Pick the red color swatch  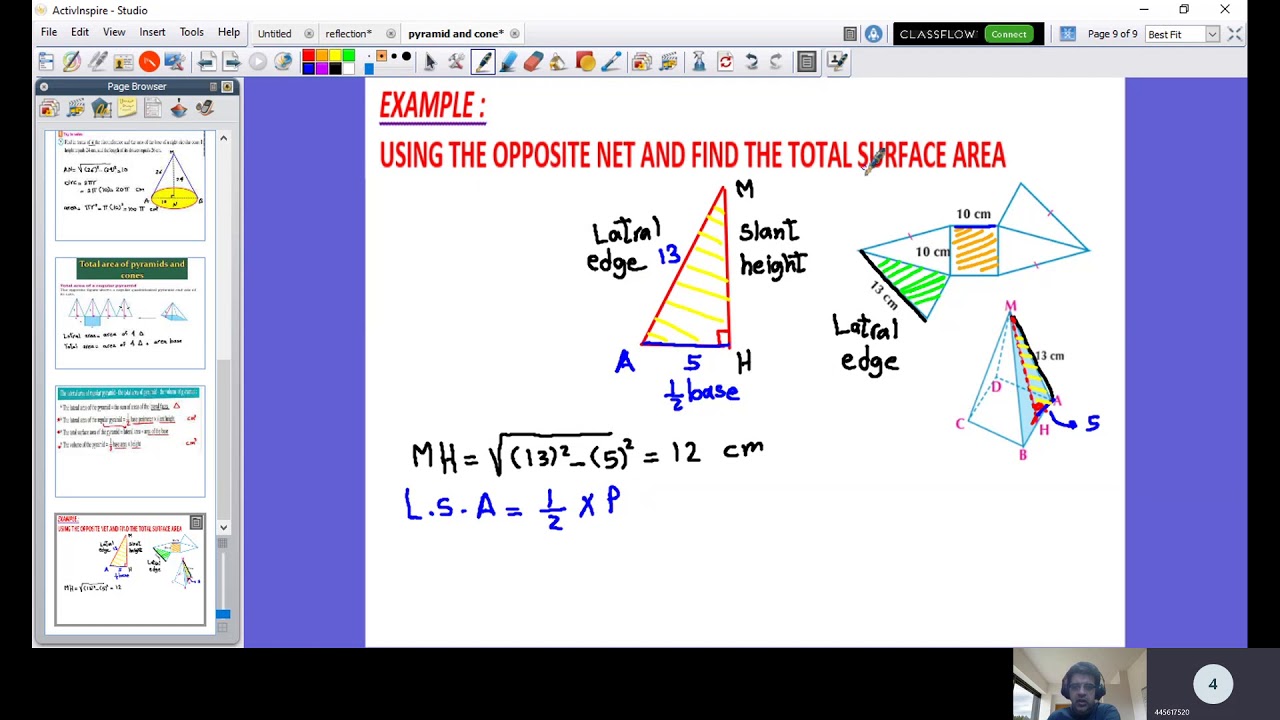click(309, 56)
